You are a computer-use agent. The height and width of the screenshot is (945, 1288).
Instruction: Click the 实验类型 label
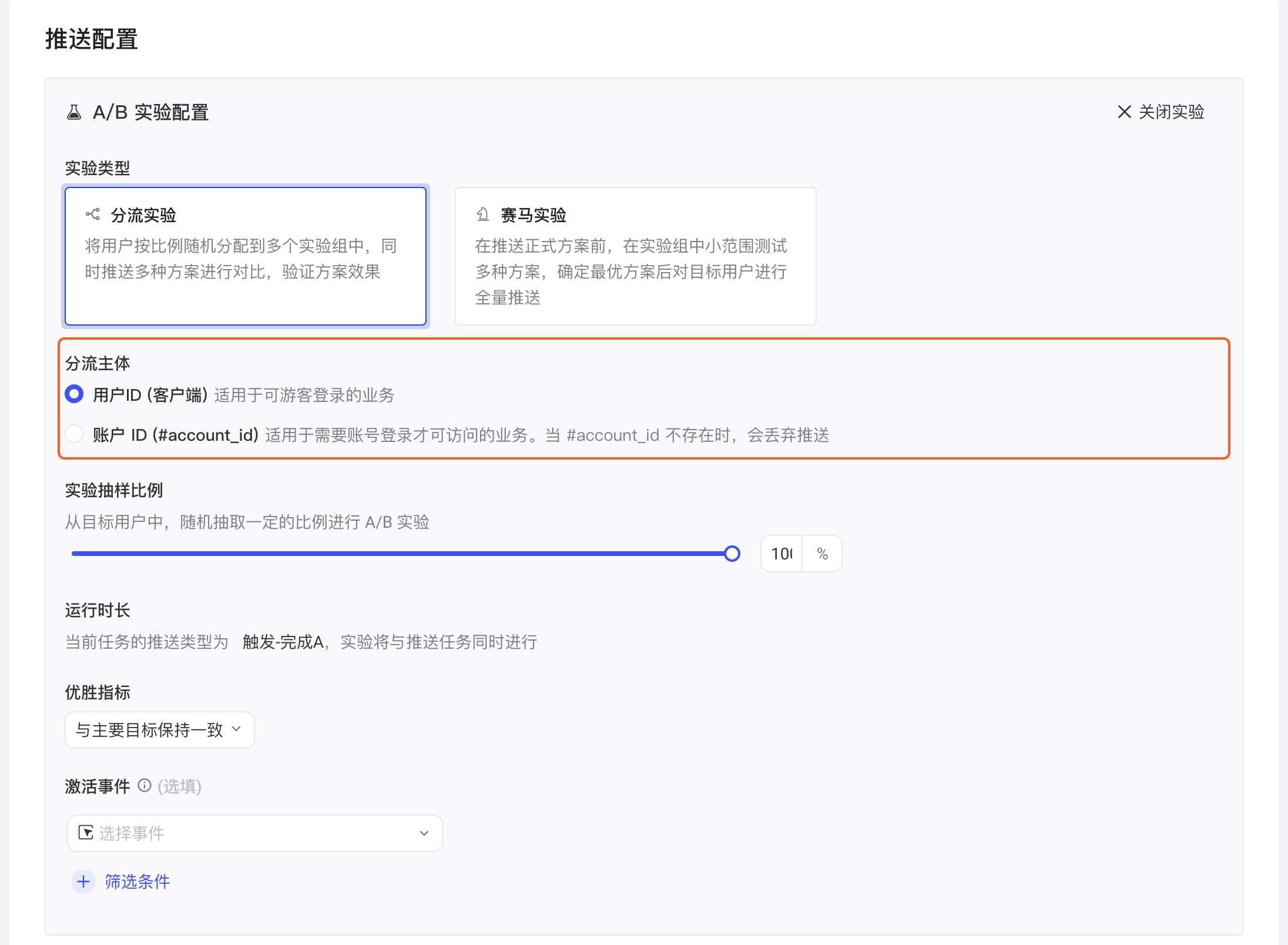(x=98, y=168)
